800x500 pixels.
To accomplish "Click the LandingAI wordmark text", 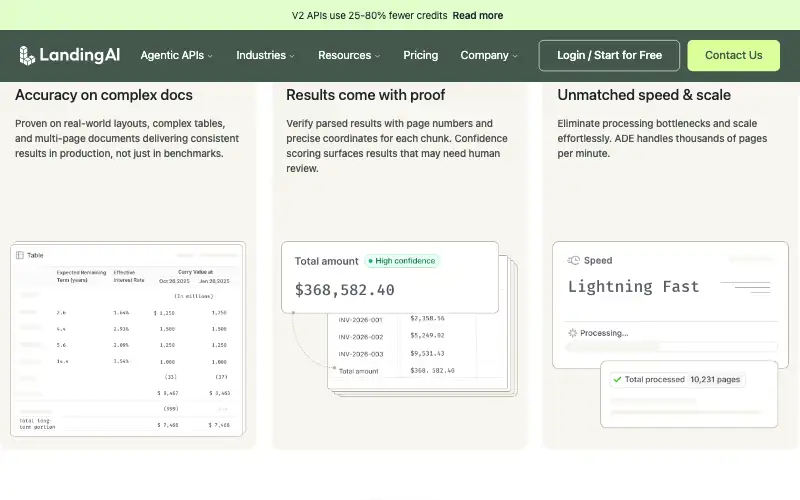I will 80,55.
